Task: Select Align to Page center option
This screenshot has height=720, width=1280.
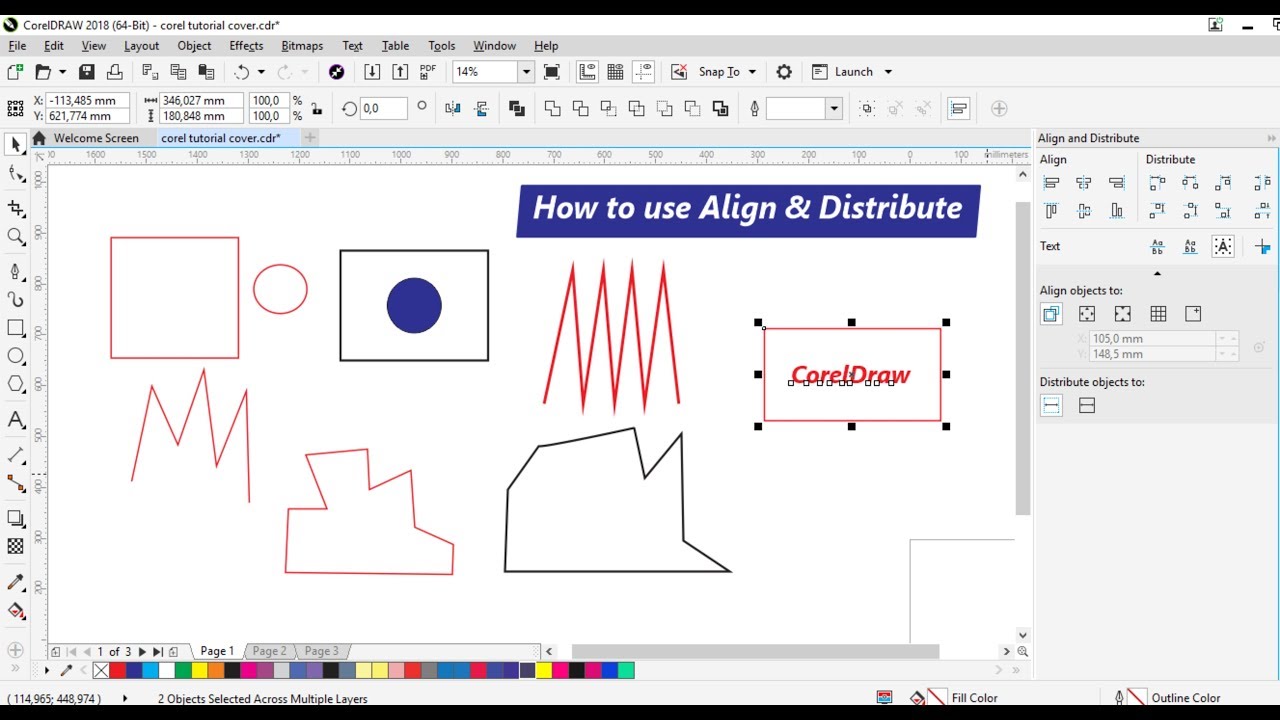Action: [1122, 314]
